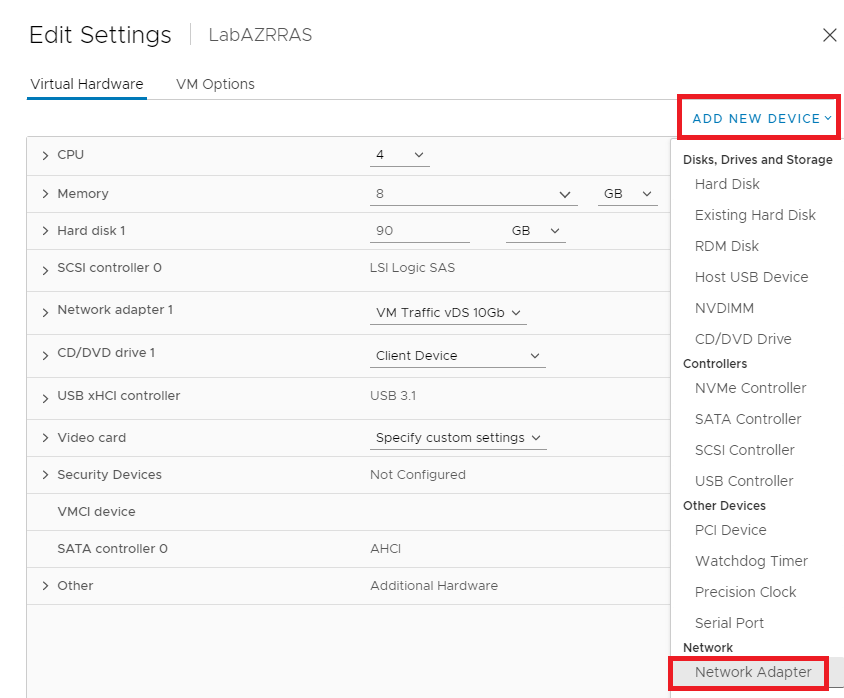Pick Serial Port from the menu
The height and width of the screenshot is (698, 844).
pyautogui.click(x=729, y=623)
